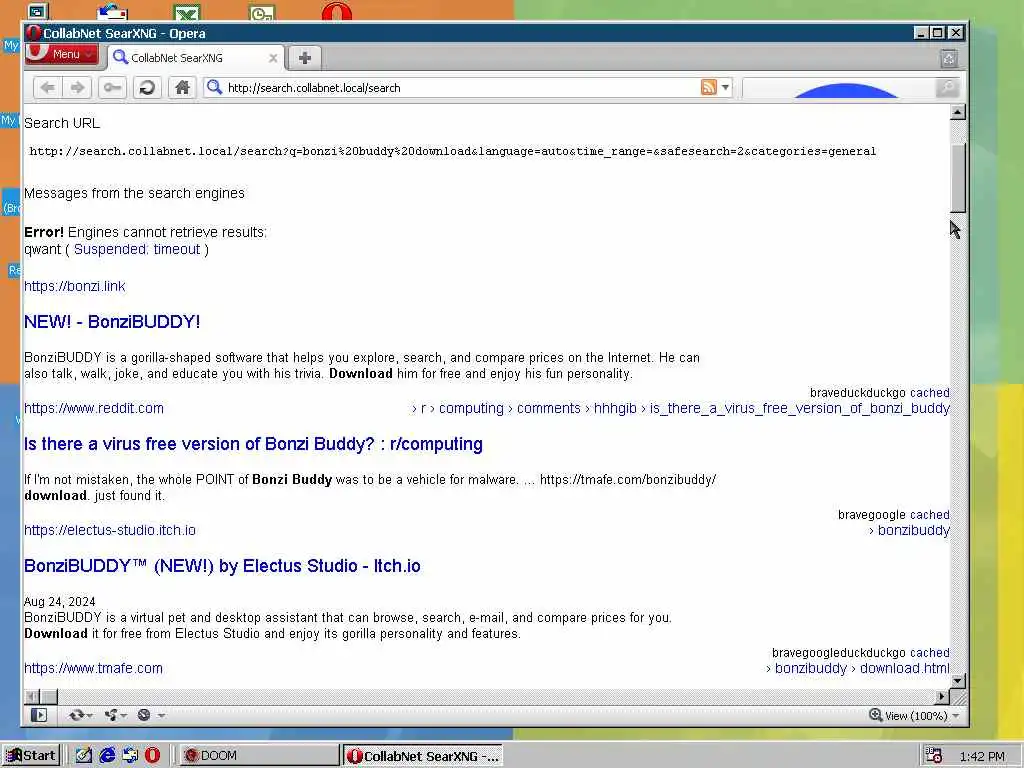
Task: Reload the page with the refresh button
Action: (x=148, y=88)
